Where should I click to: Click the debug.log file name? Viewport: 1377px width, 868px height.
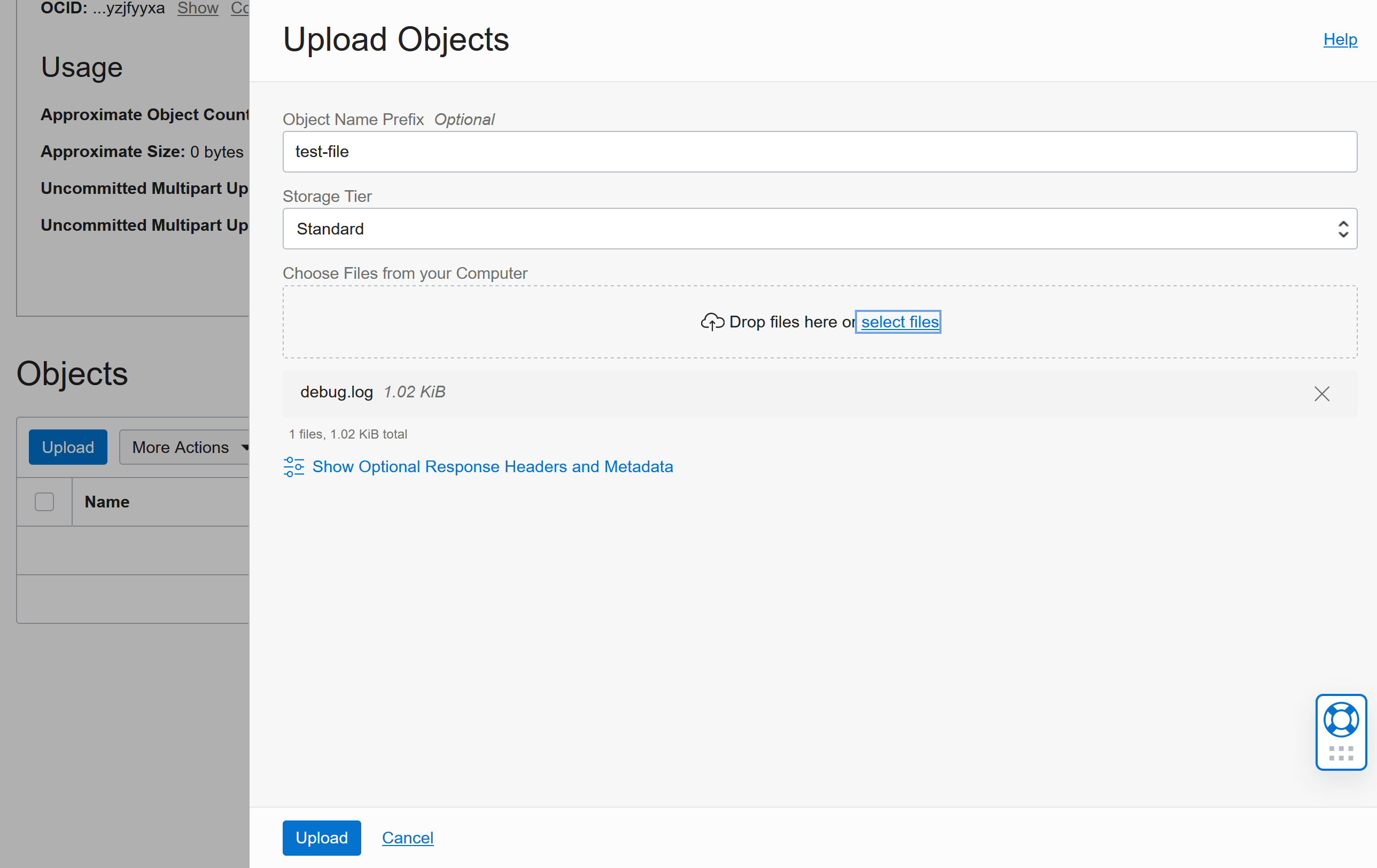click(x=336, y=392)
